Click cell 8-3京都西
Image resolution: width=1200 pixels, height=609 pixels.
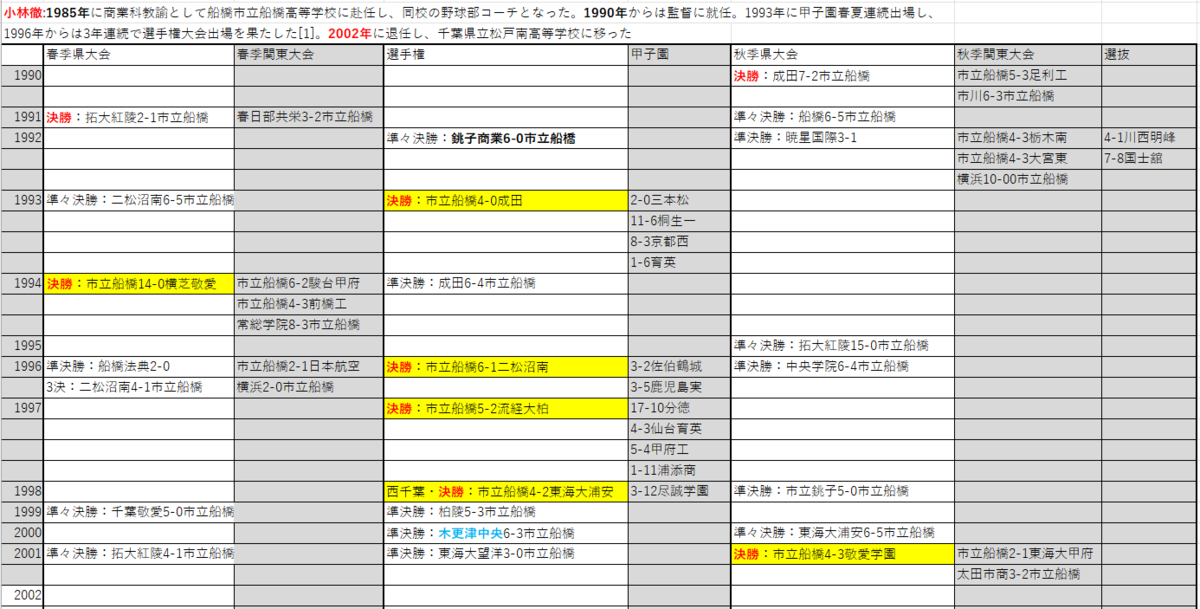click(679, 242)
